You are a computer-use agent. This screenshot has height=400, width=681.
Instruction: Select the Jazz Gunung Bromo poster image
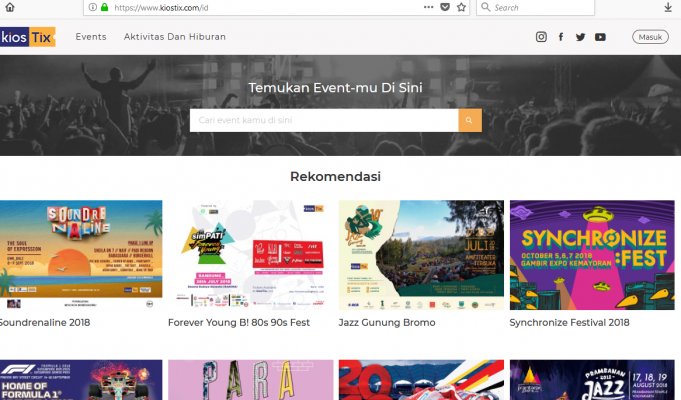point(421,255)
